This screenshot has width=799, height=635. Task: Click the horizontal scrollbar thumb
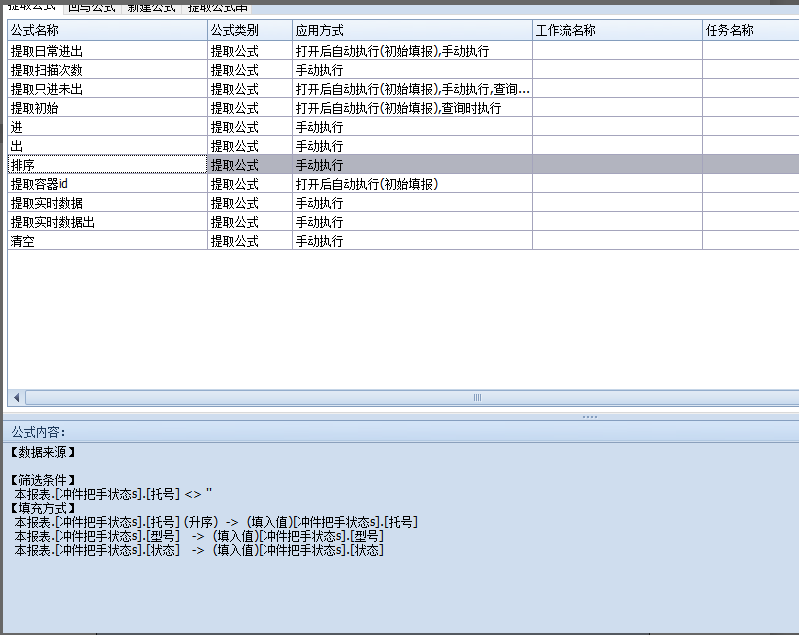click(477, 397)
